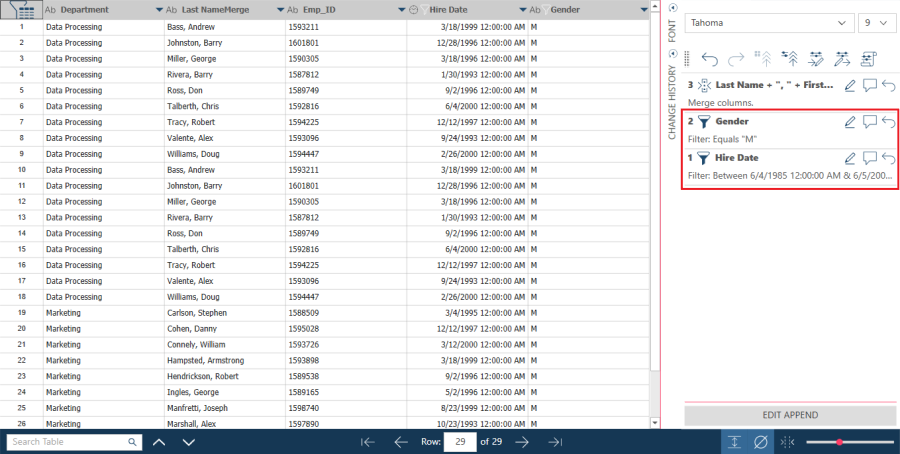Click the EDIT APPEND button
This screenshot has height=454, width=900.
(790, 415)
